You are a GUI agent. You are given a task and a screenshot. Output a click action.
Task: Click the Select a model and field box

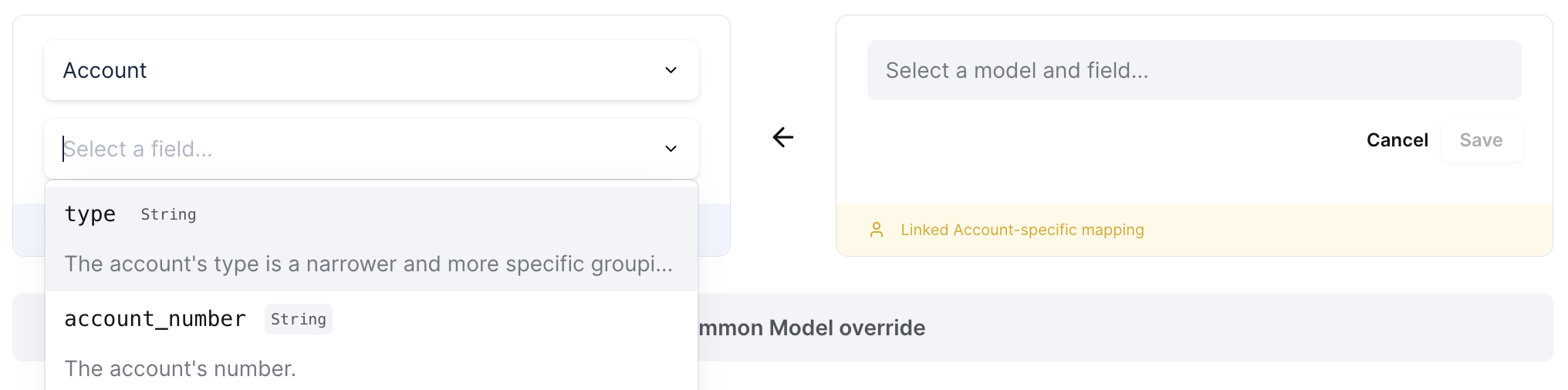[x=1193, y=70]
